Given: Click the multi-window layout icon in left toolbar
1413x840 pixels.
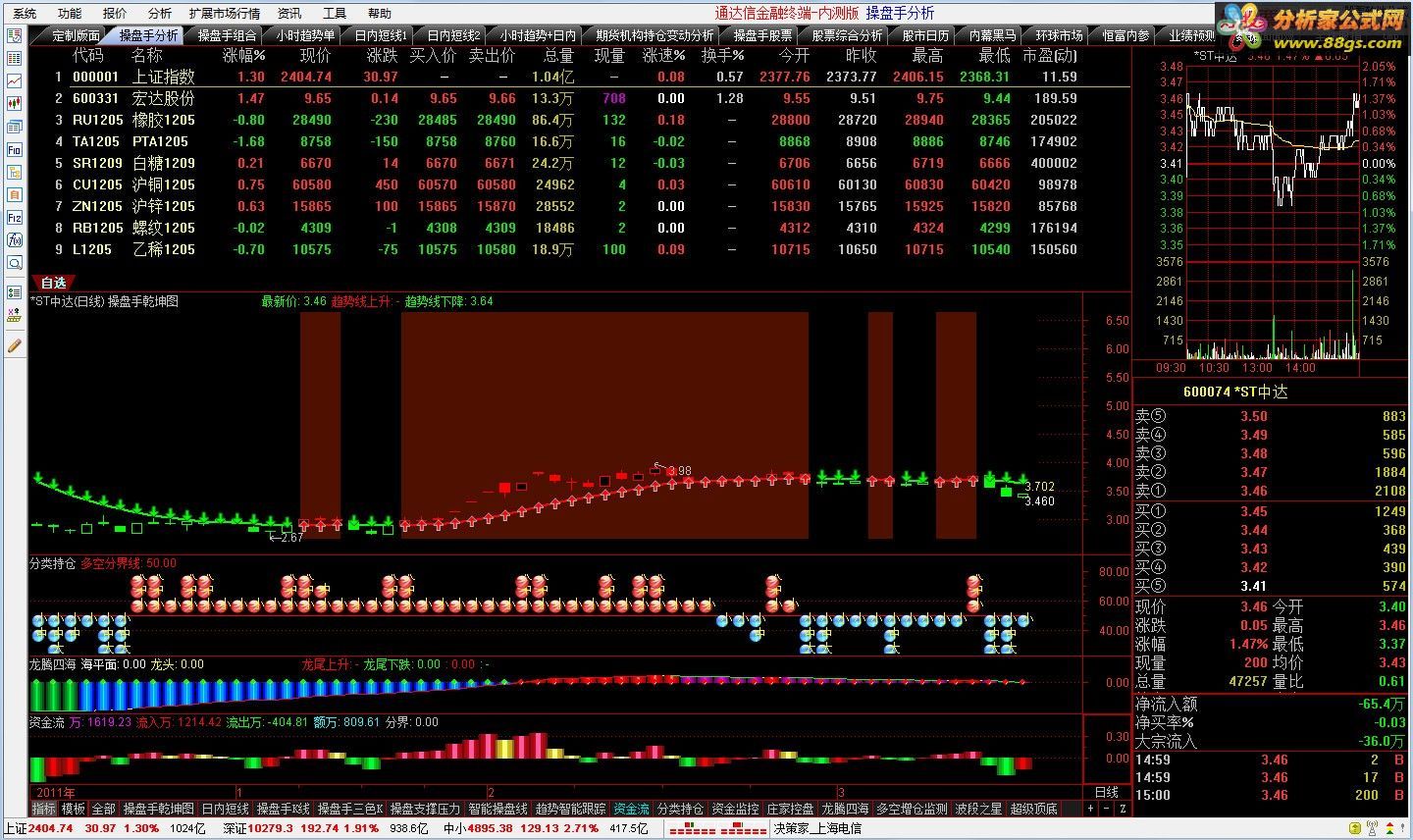Looking at the screenshot, I should tap(14, 127).
